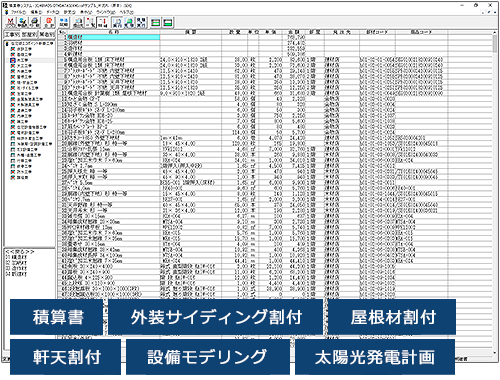
Task: Click the scrollbar up arrow of the table
Action: [x=495, y=32]
